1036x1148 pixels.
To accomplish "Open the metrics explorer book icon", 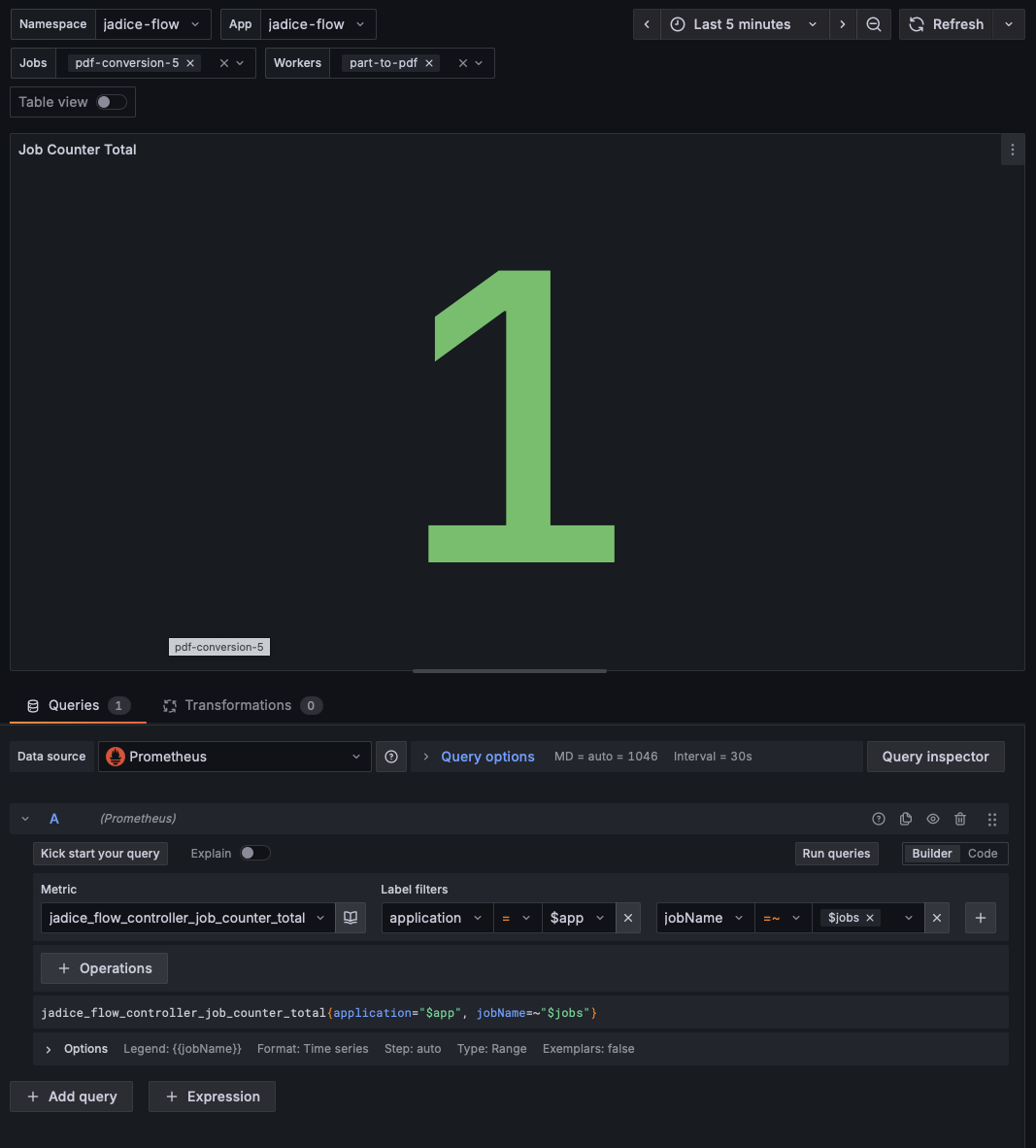I will (351, 918).
